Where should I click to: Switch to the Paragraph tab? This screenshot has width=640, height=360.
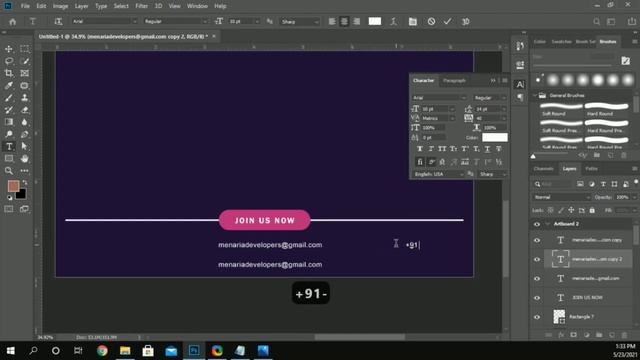click(454, 80)
